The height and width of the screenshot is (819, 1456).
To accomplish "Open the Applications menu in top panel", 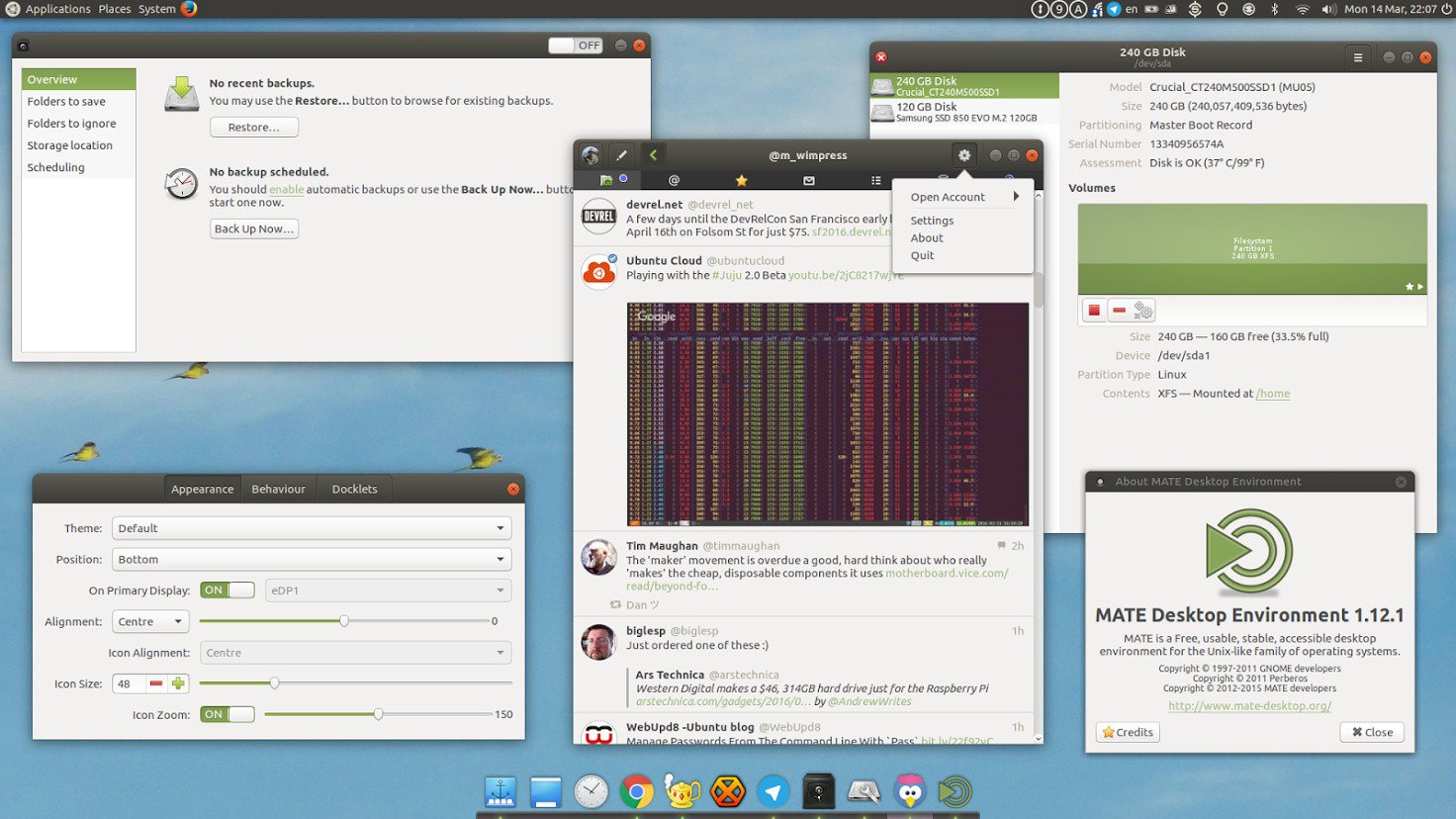I will coord(57,9).
